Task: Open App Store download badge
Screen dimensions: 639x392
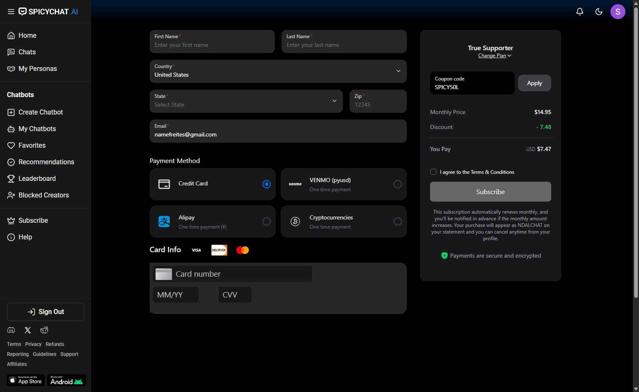Action: tap(26, 381)
